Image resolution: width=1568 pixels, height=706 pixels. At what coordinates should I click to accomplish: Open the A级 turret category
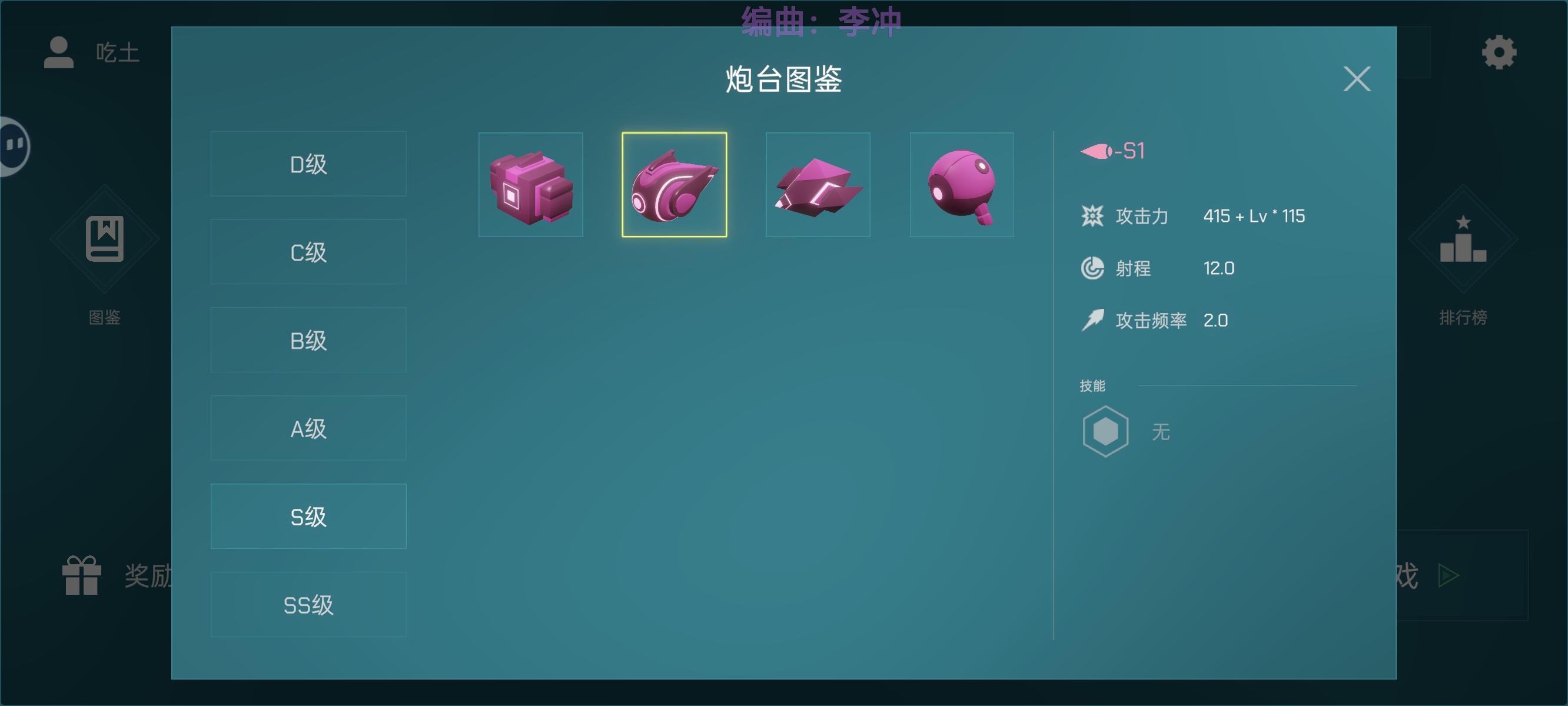click(308, 428)
